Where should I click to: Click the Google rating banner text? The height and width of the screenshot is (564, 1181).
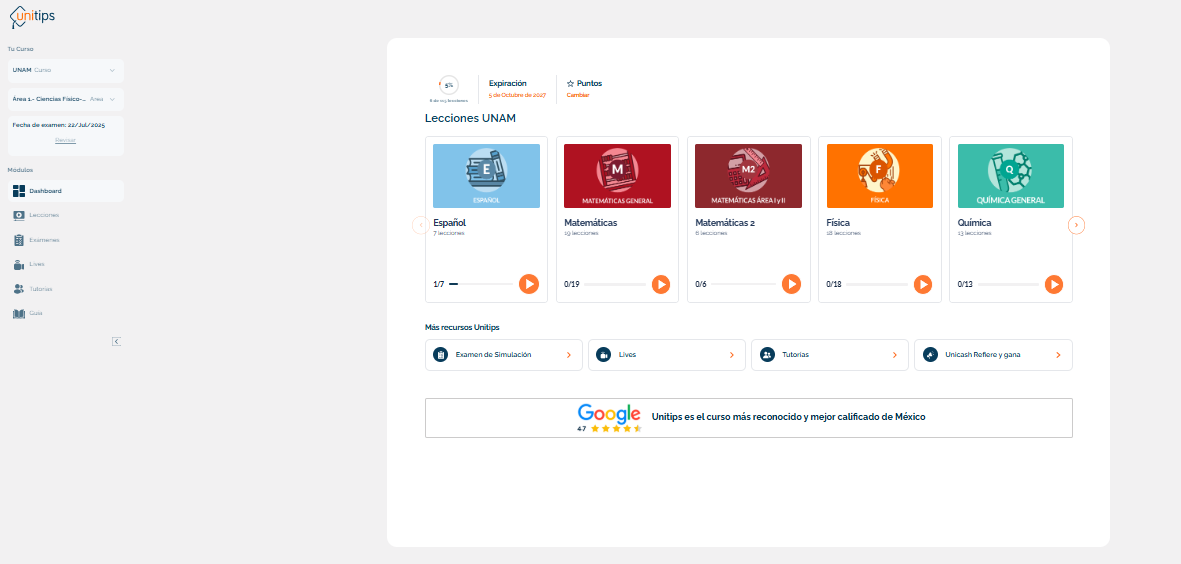click(x=789, y=416)
